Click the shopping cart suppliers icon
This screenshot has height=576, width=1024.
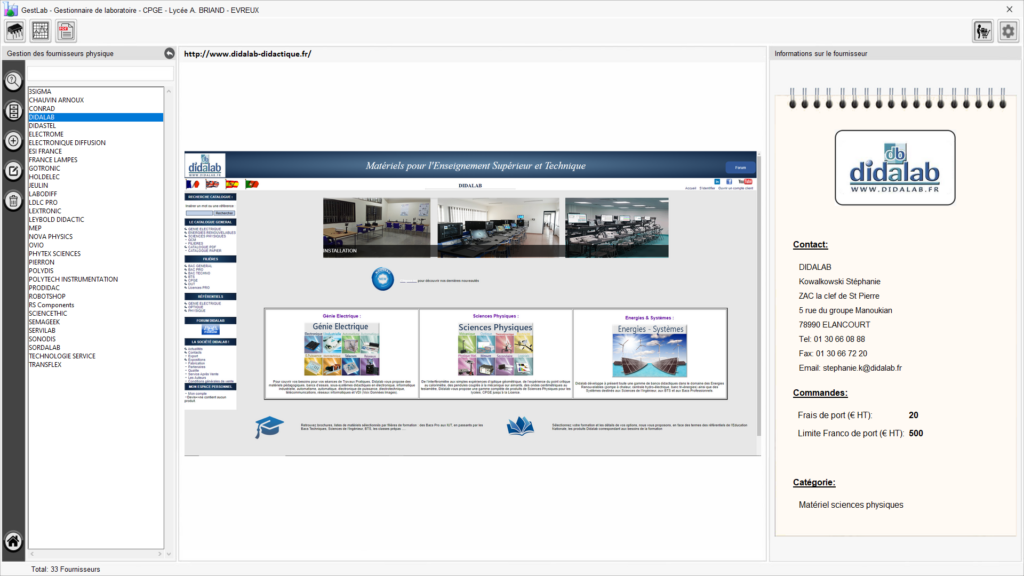(983, 31)
